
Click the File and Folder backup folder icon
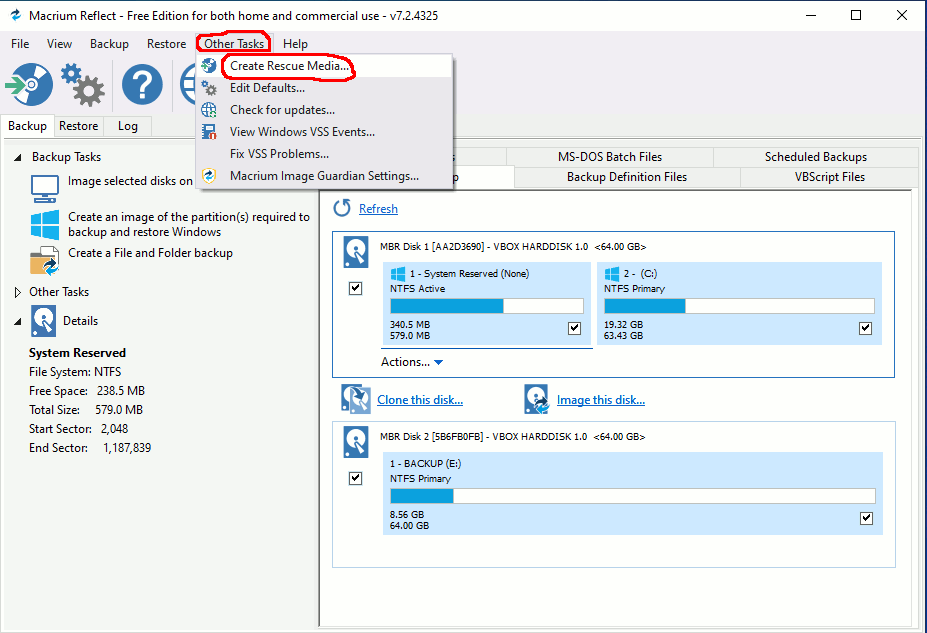(x=45, y=261)
